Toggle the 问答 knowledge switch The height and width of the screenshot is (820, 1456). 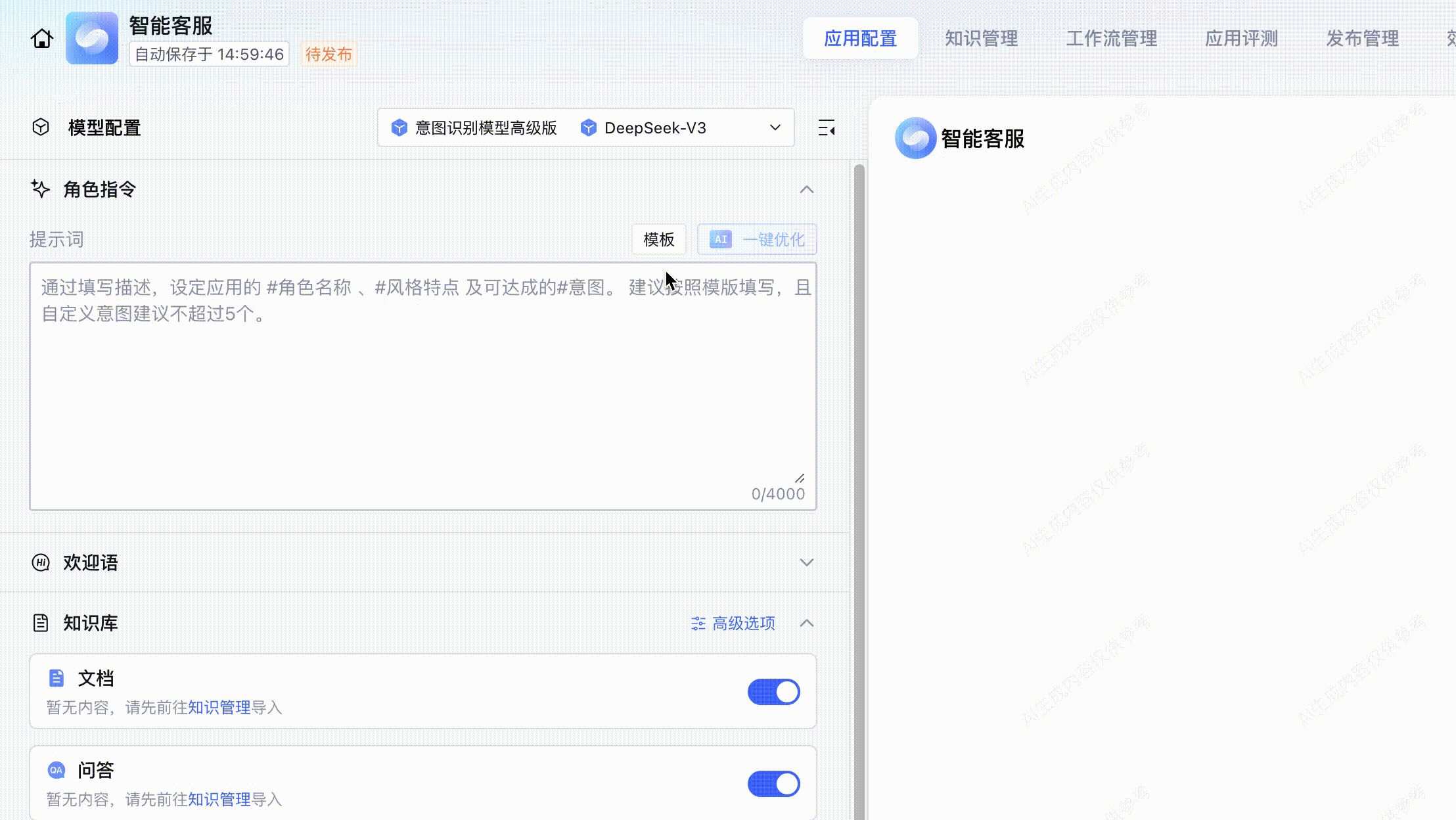[773, 784]
